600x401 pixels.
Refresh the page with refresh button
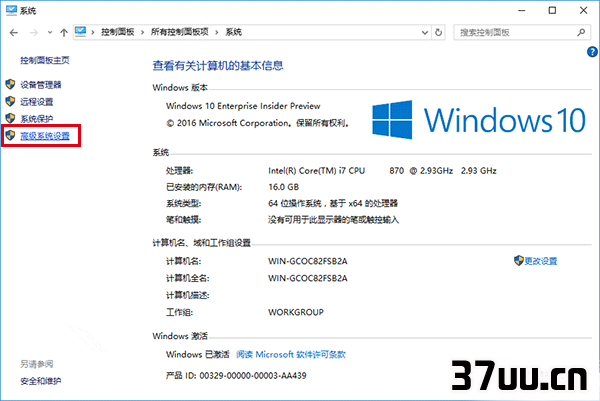(x=439, y=33)
